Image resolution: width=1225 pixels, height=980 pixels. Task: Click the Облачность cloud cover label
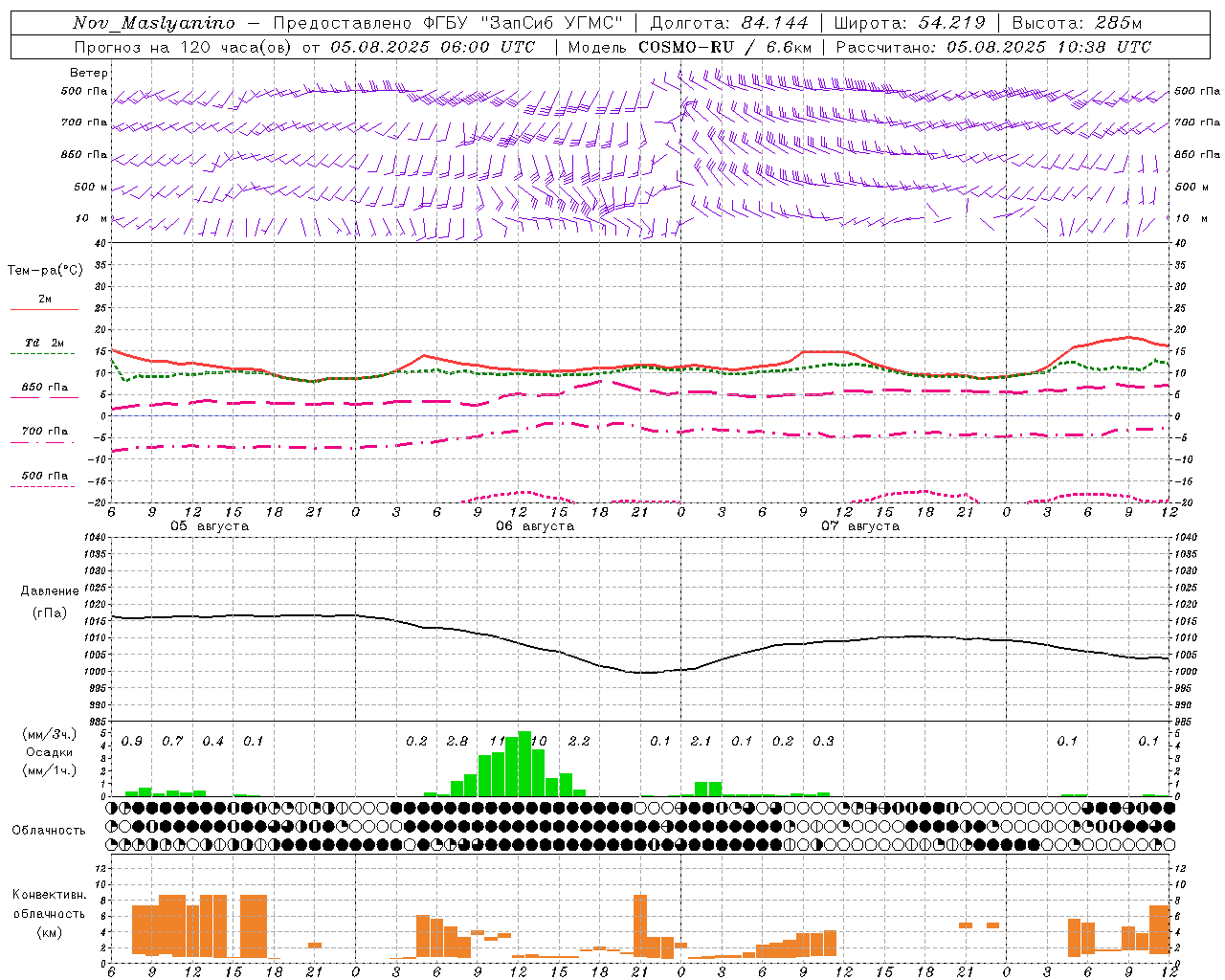(x=49, y=830)
